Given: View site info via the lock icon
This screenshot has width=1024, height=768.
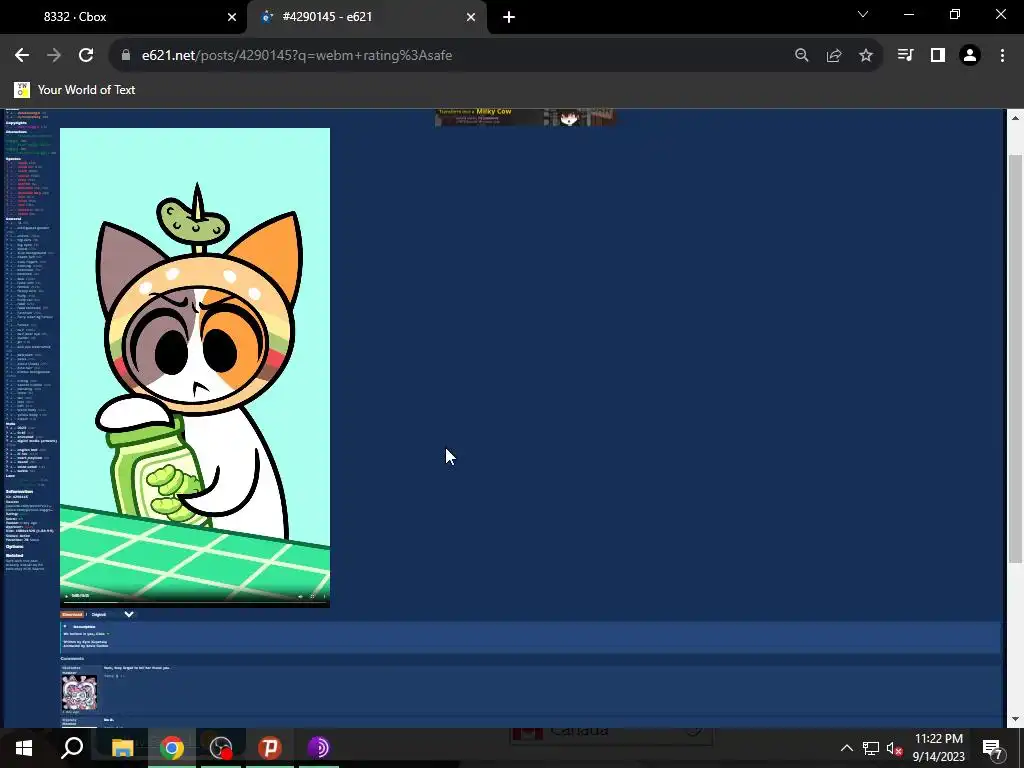Looking at the screenshot, I should (x=126, y=56).
